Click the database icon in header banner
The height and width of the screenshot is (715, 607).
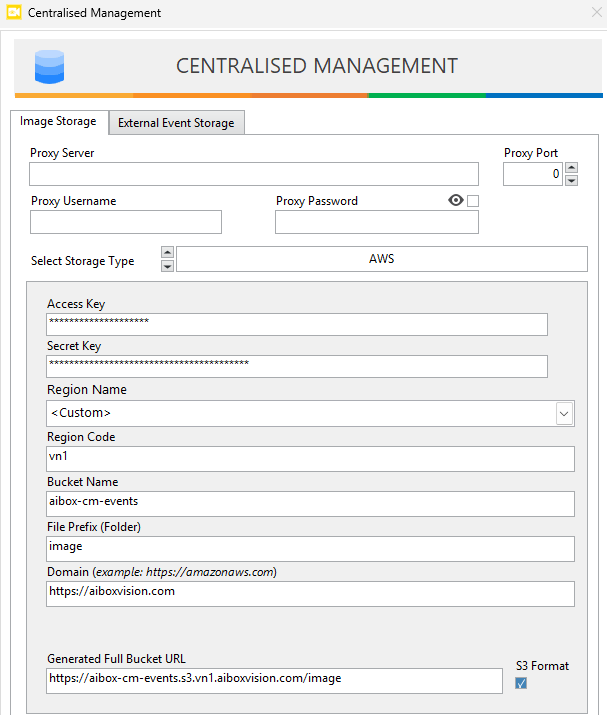(48, 66)
